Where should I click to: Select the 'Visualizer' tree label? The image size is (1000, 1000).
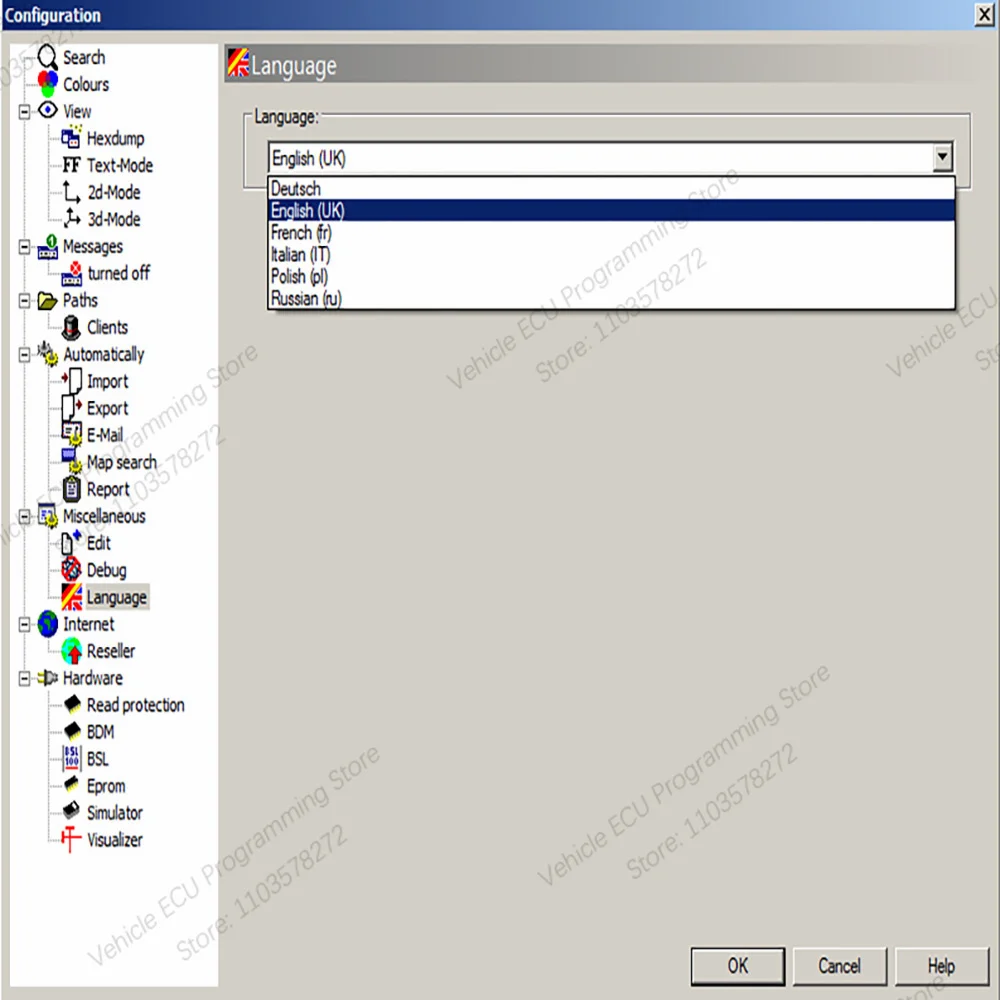115,839
